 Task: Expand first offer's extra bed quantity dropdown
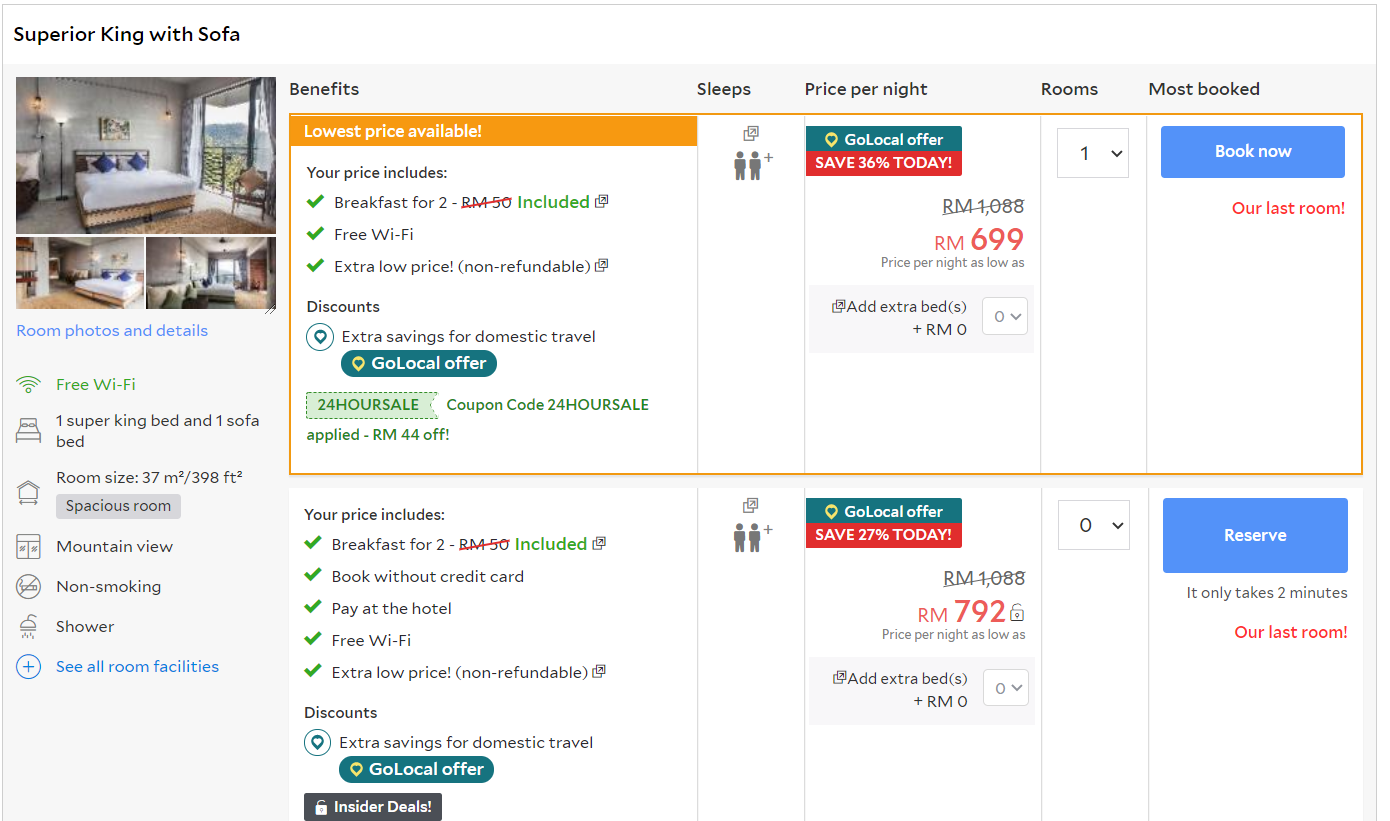click(1005, 317)
